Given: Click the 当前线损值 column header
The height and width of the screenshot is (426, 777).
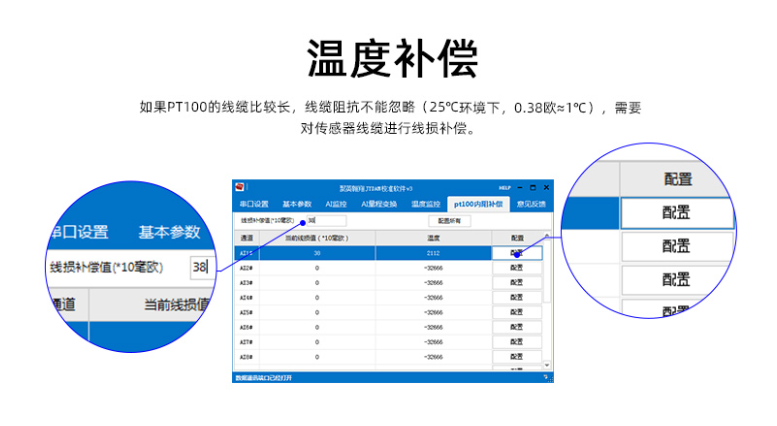Looking at the screenshot, I should click(317, 238).
